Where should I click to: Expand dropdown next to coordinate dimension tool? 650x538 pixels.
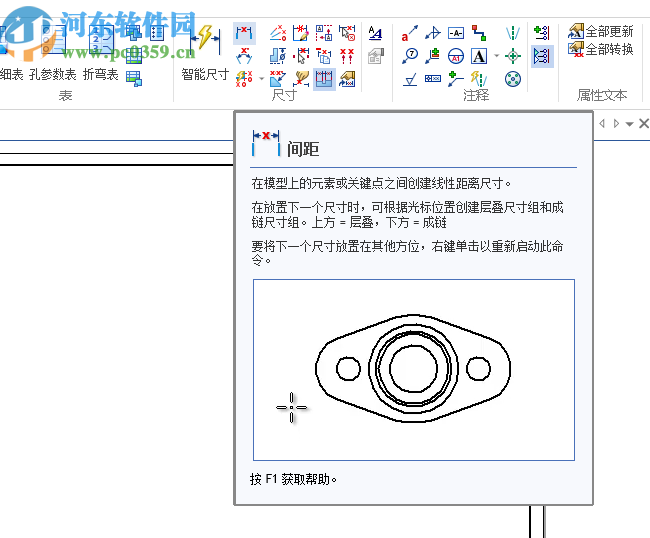261,78
